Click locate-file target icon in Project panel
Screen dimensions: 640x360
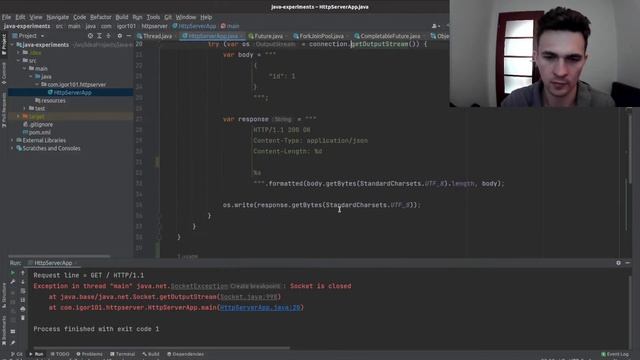[x=90, y=36]
